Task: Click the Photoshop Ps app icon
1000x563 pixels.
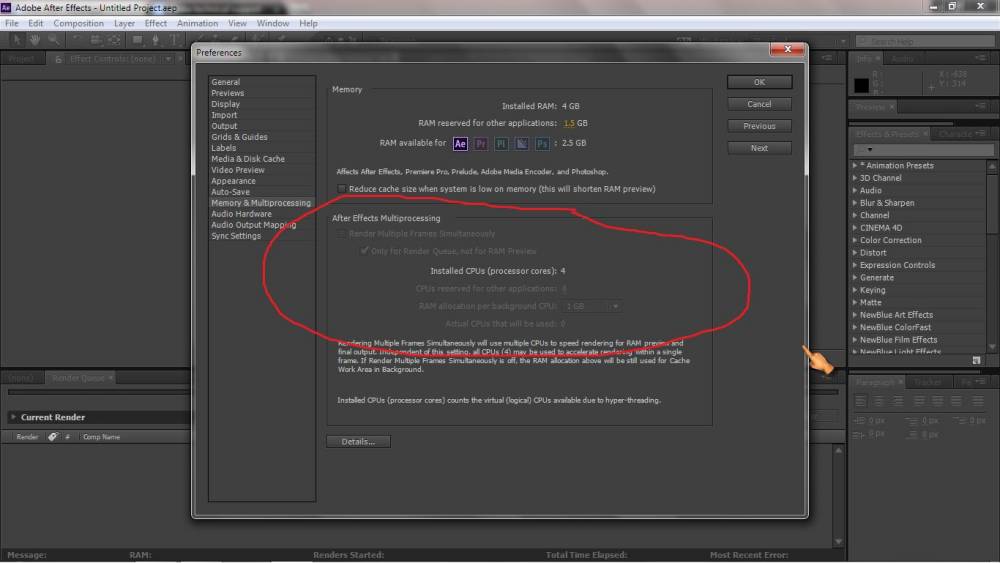Action: tap(542, 143)
